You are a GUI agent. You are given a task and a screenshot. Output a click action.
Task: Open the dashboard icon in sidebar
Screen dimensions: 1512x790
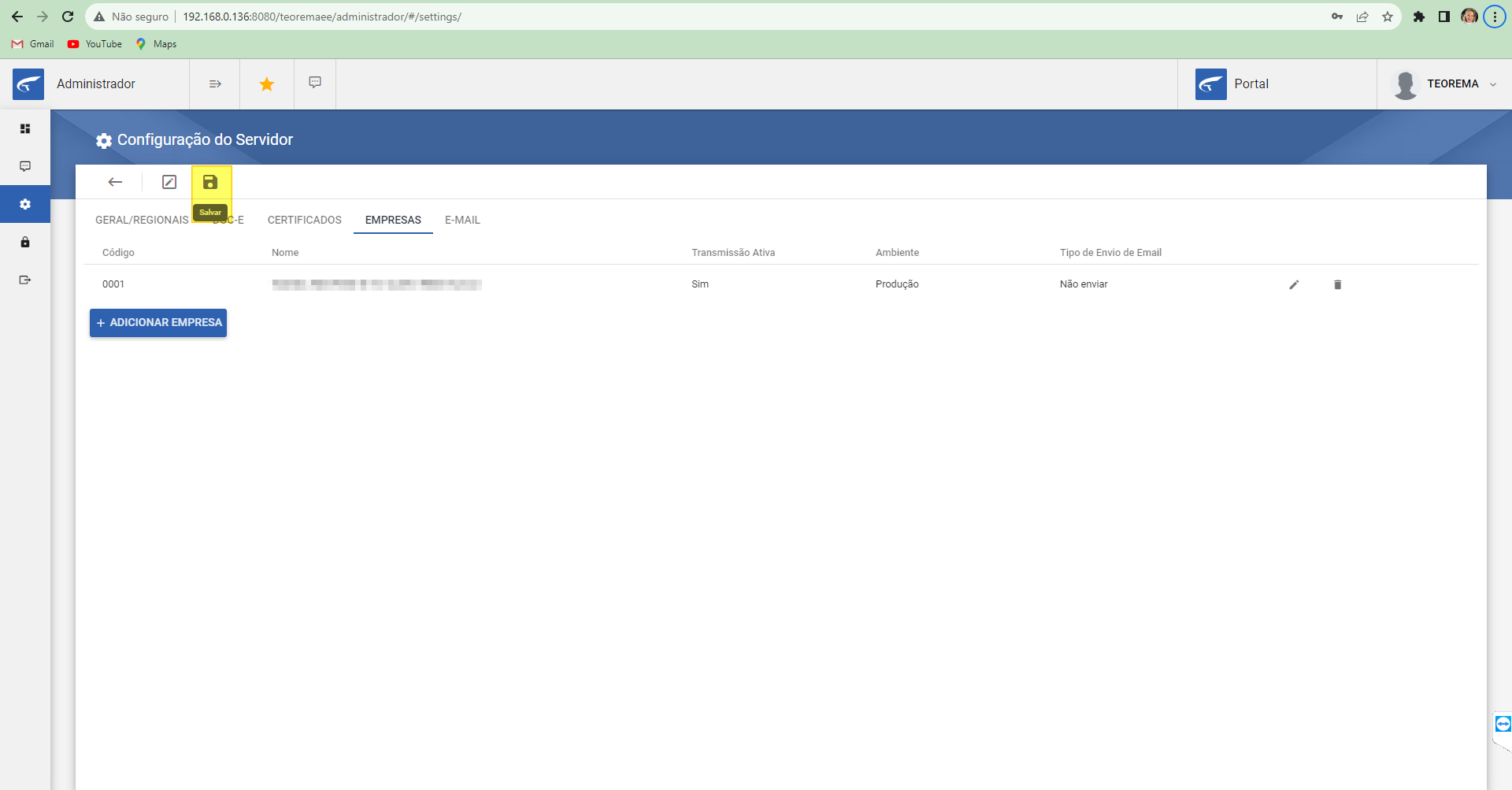click(25, 128)
